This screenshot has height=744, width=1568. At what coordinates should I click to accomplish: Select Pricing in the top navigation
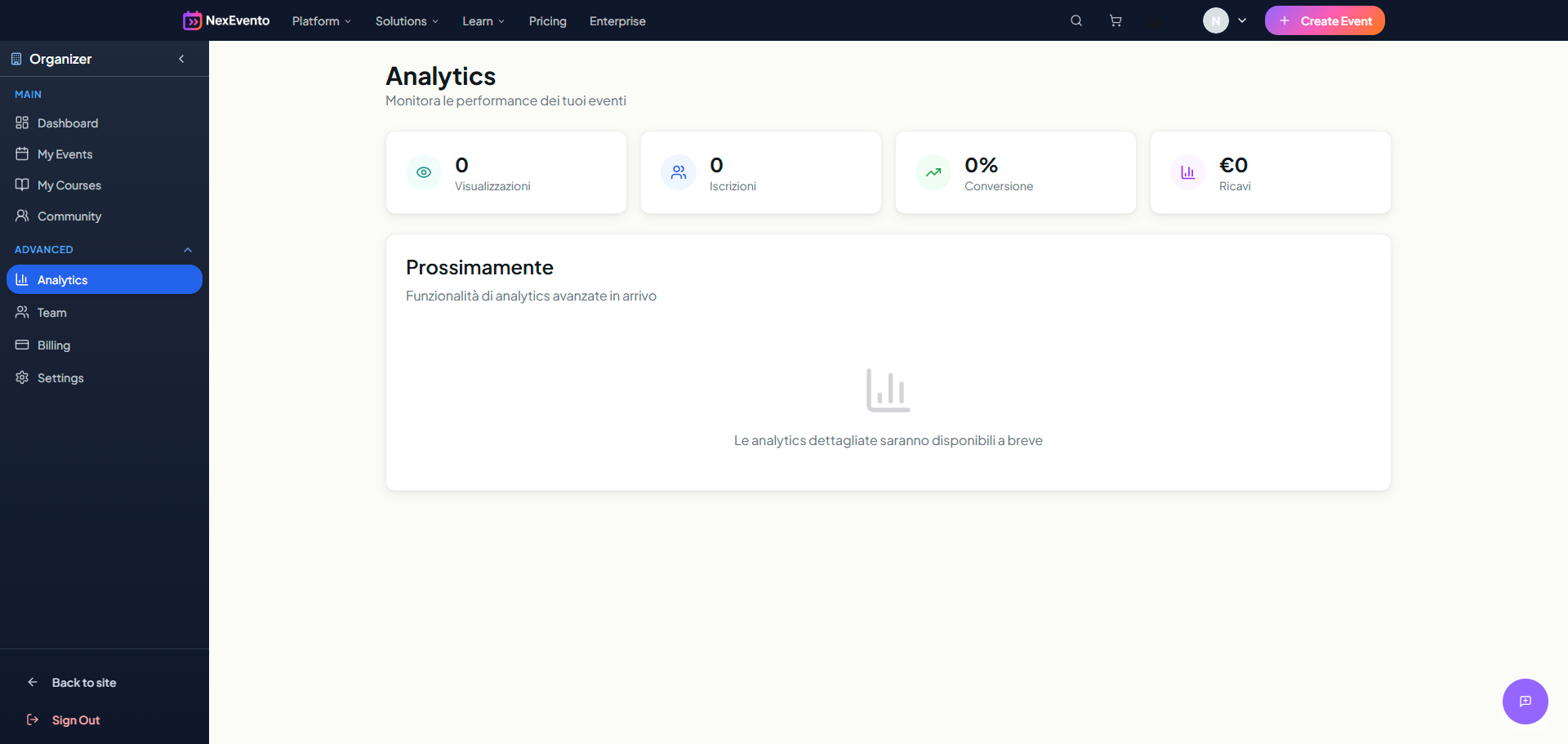point(547,21)
